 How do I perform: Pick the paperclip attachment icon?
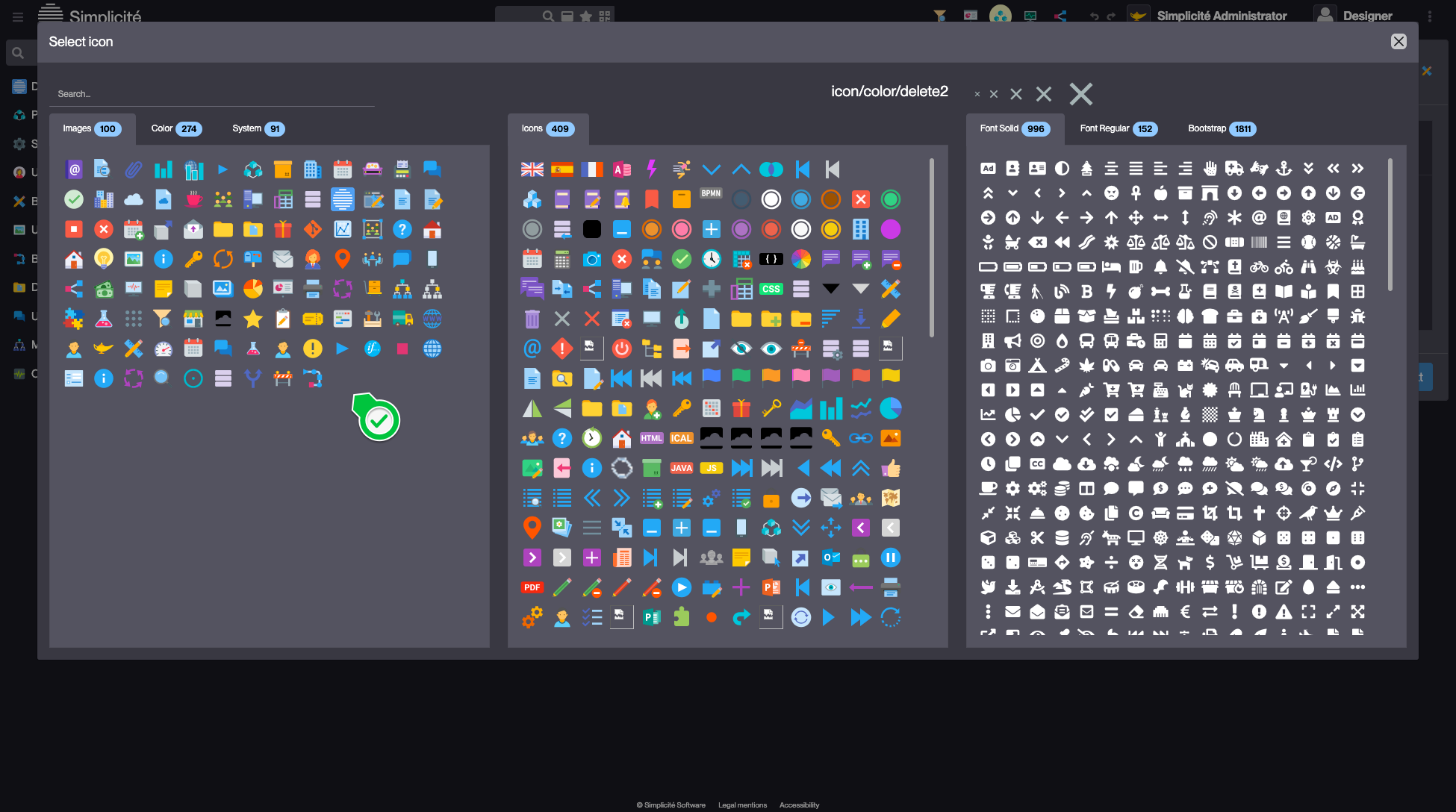coord(134,169)
